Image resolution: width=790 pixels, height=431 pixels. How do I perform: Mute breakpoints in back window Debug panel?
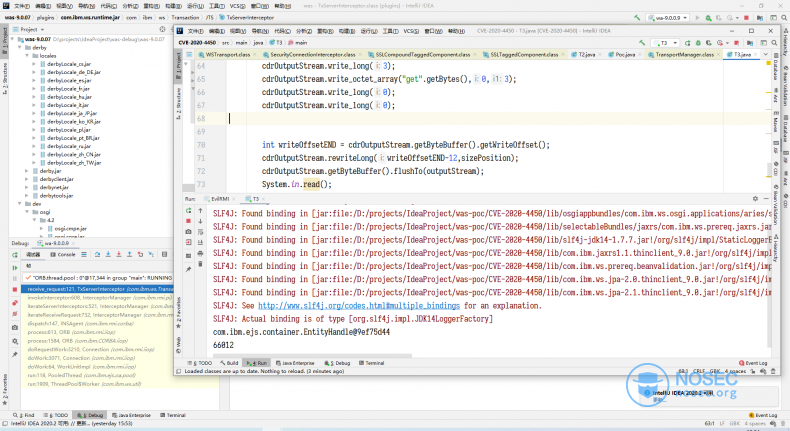[x=15, y=314]
